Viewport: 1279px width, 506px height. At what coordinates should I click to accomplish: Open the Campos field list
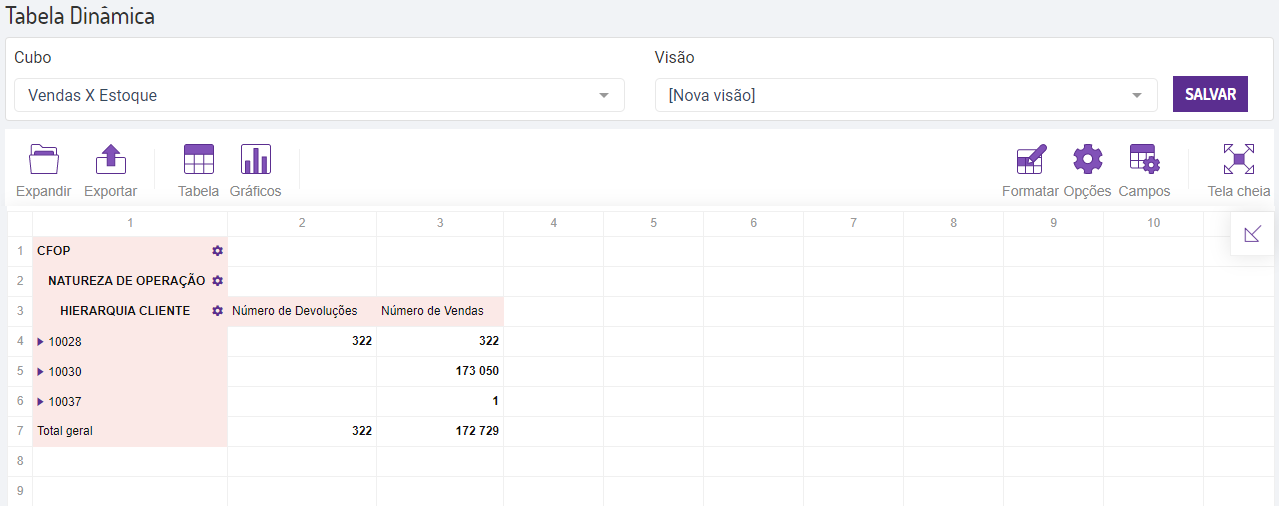(1144, 160)
